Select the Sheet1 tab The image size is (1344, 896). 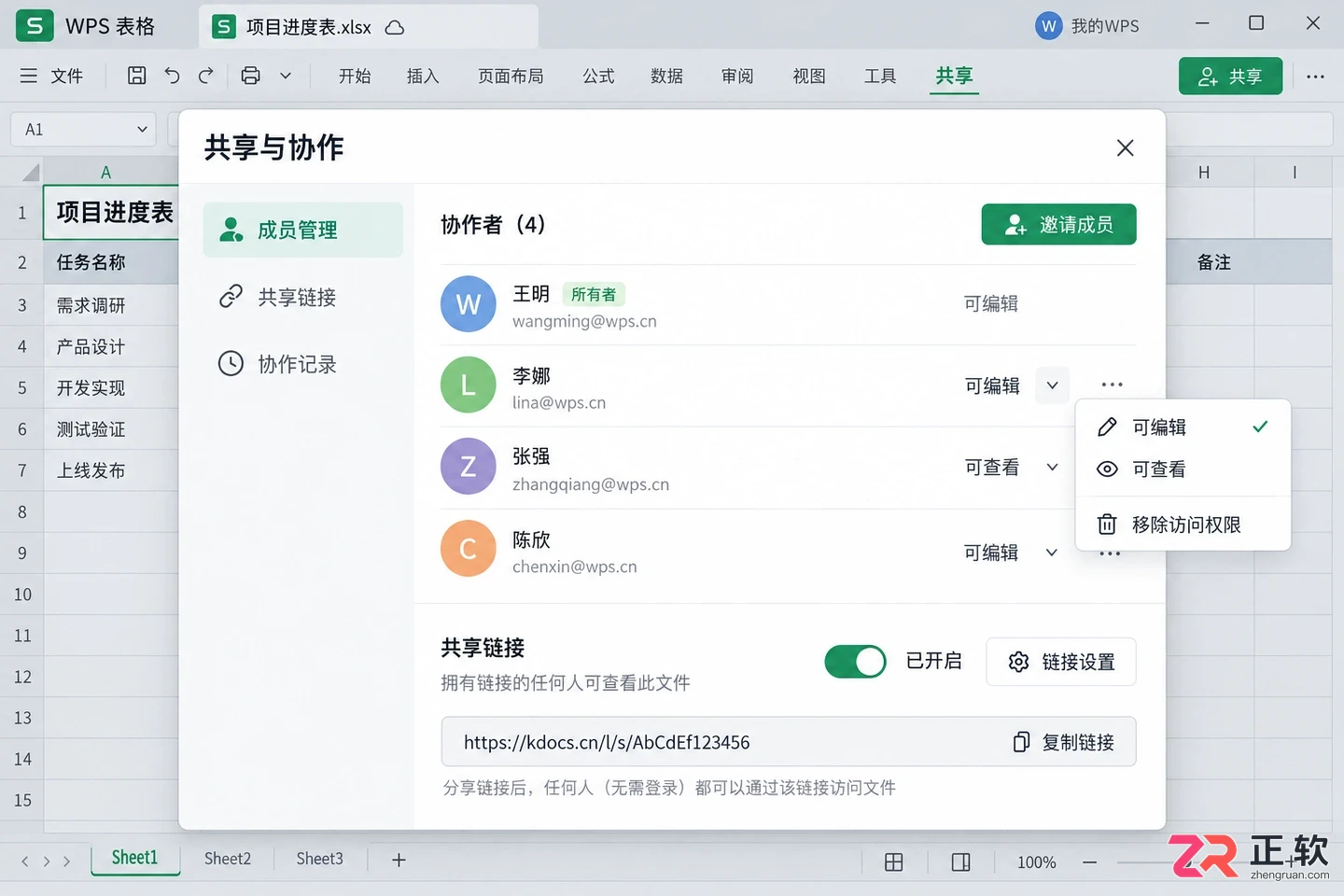135,859
